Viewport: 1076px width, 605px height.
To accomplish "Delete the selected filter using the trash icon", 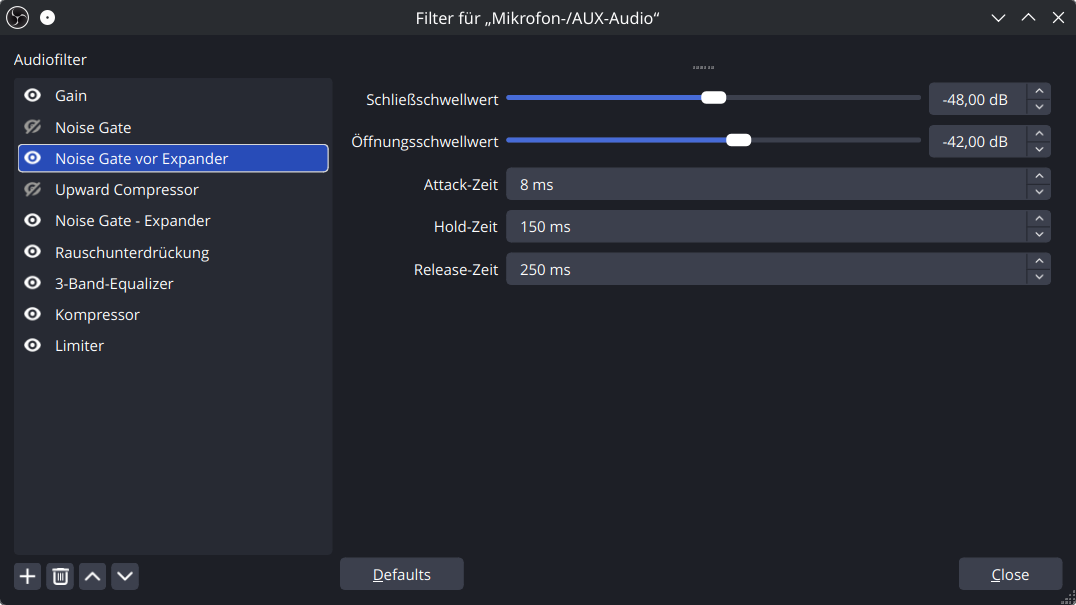I will (x=60, y=576).
